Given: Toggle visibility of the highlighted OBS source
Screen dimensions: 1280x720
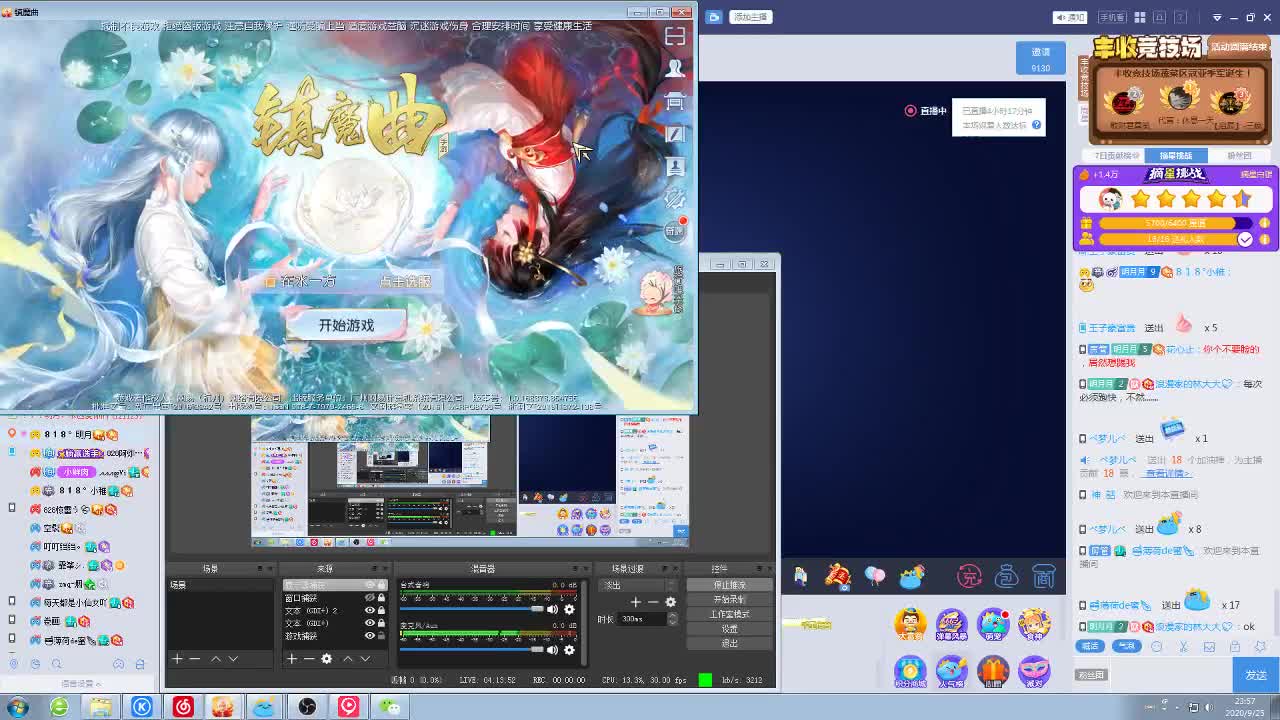Looking at the screenshot, I should [369, 585].
